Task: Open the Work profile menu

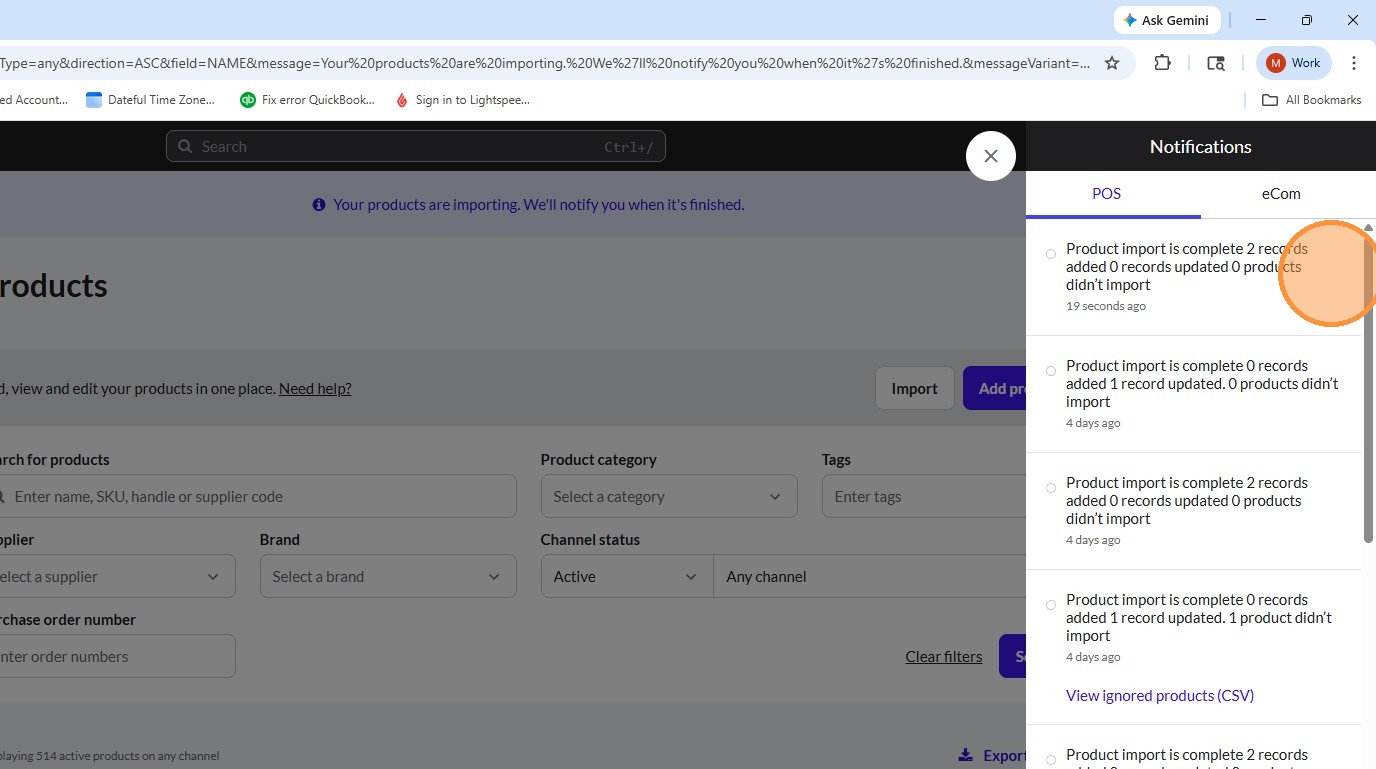Action: 1294,63
